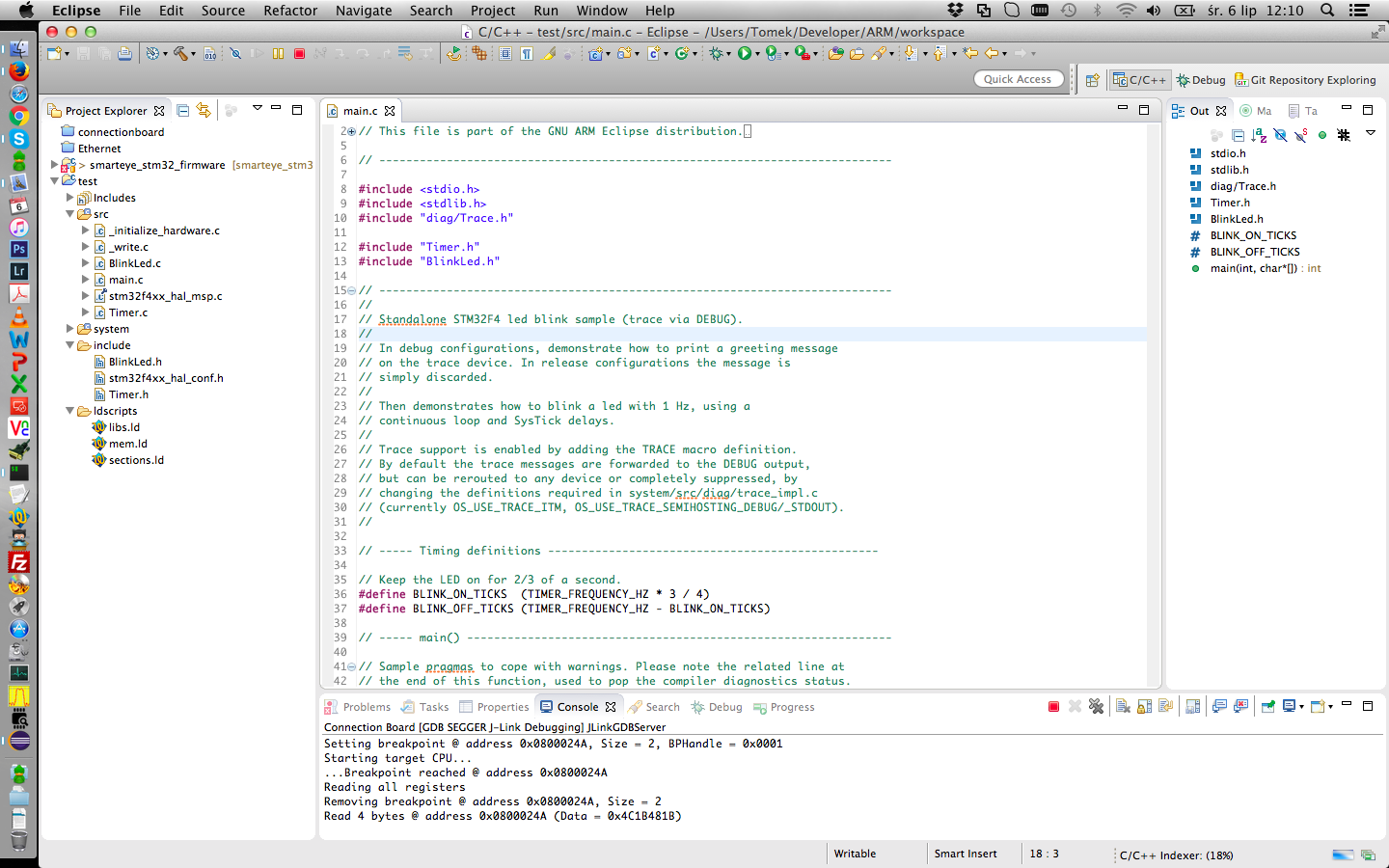Click the Build hammer icon
The width and height of the screenshot is (1389, 868).
pyautogui.click(x=179, y=54)
